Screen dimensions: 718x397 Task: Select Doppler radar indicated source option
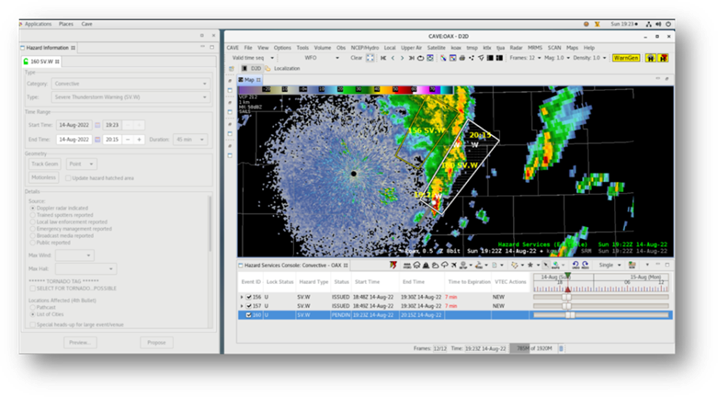33,208
